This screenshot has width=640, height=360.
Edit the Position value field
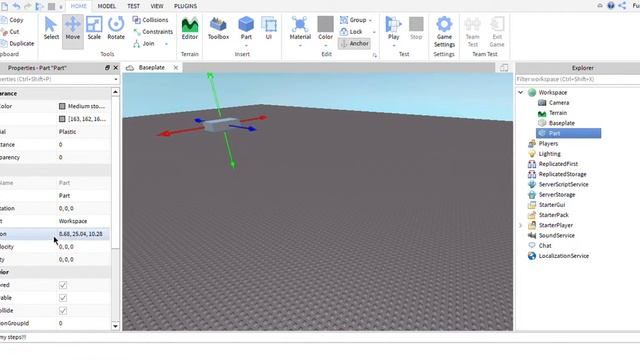[83, 234]
